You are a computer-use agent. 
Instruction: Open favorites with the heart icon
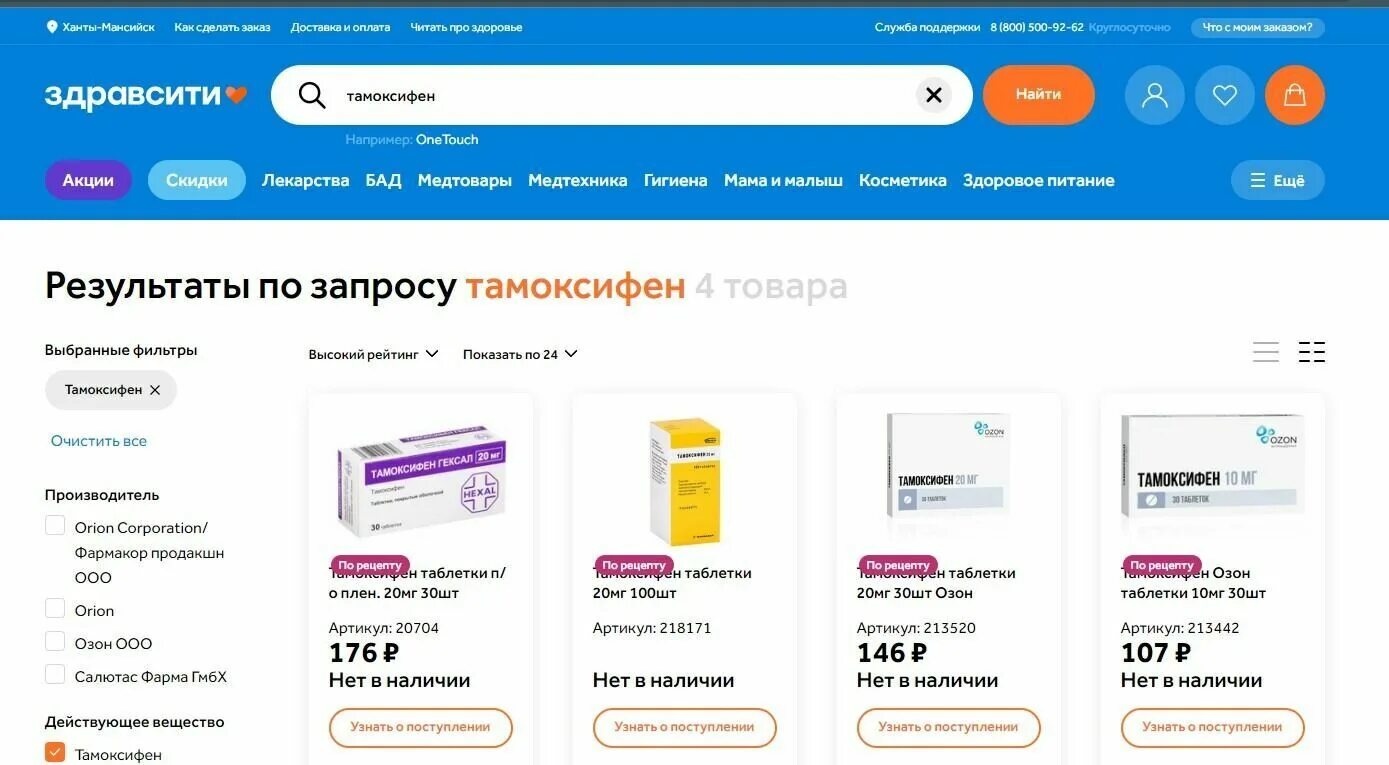click(1224, 95)
